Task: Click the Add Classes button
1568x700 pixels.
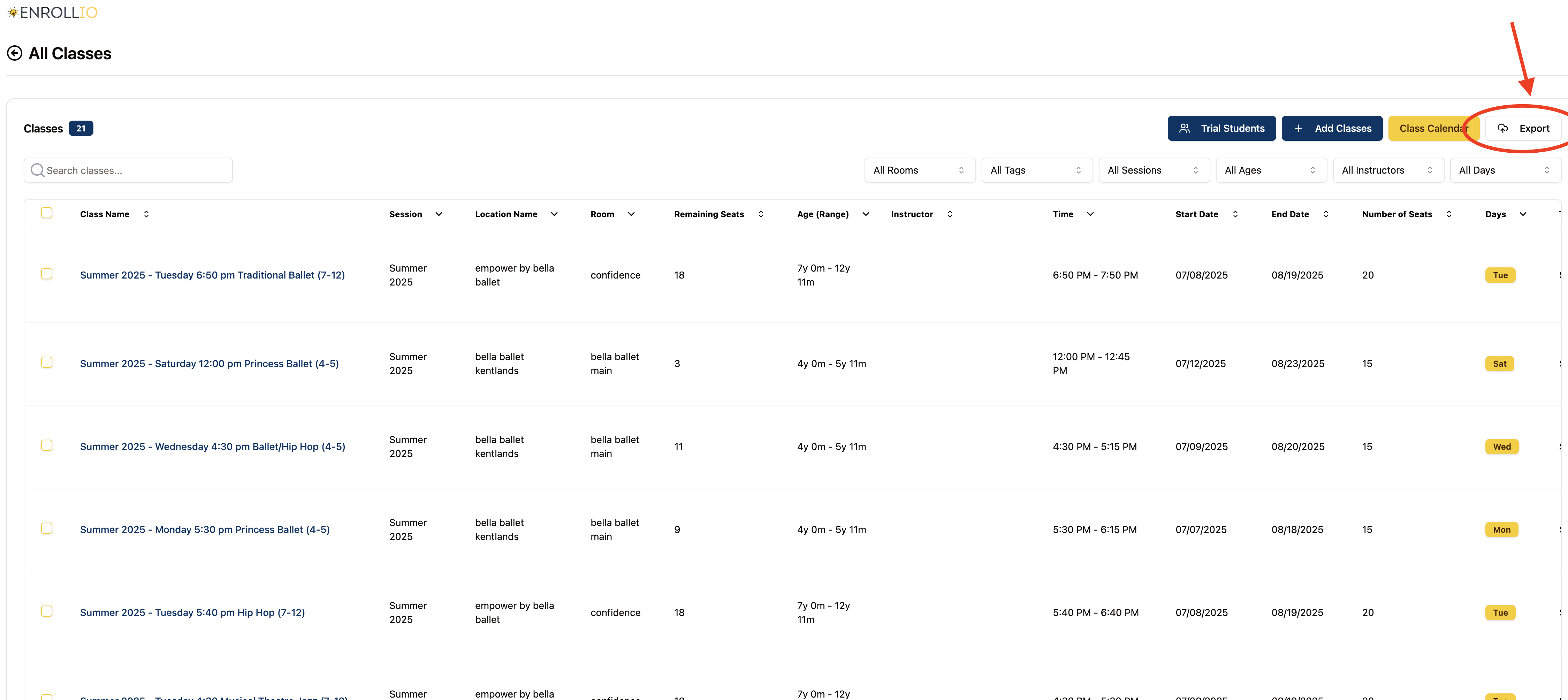Action: [1332, 128]
